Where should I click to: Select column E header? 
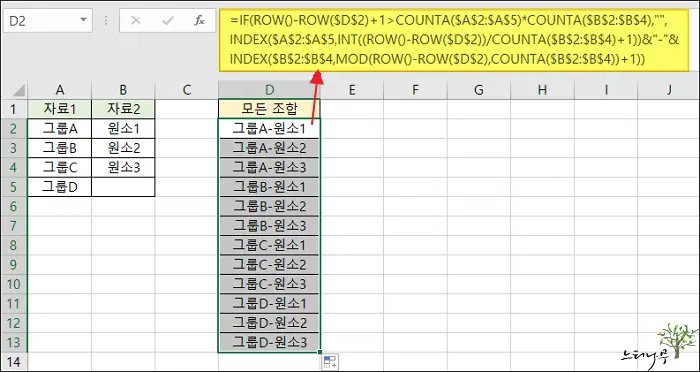pos(352,90)
